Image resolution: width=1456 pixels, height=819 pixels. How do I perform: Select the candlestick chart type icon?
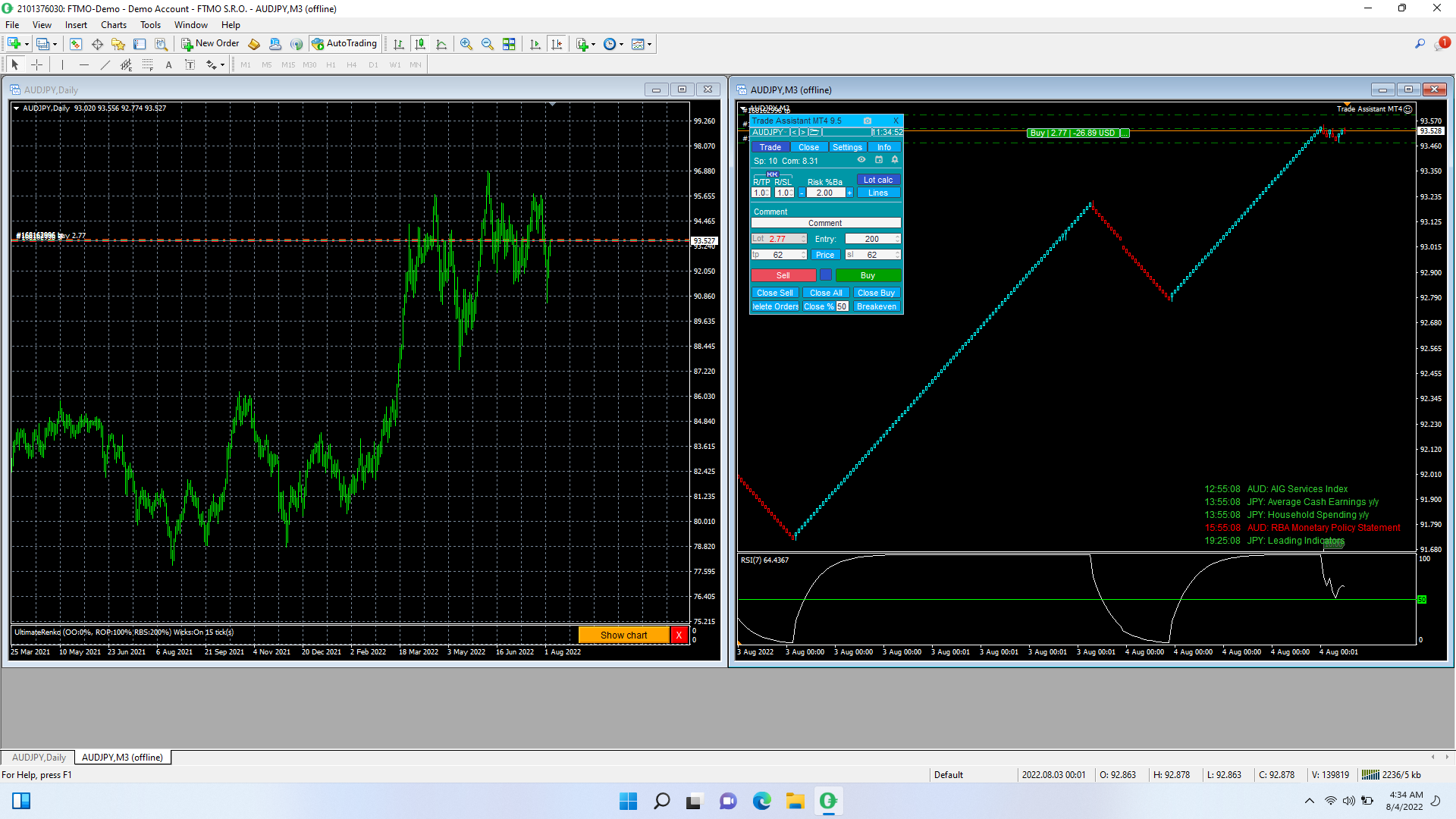click(420, 44)
